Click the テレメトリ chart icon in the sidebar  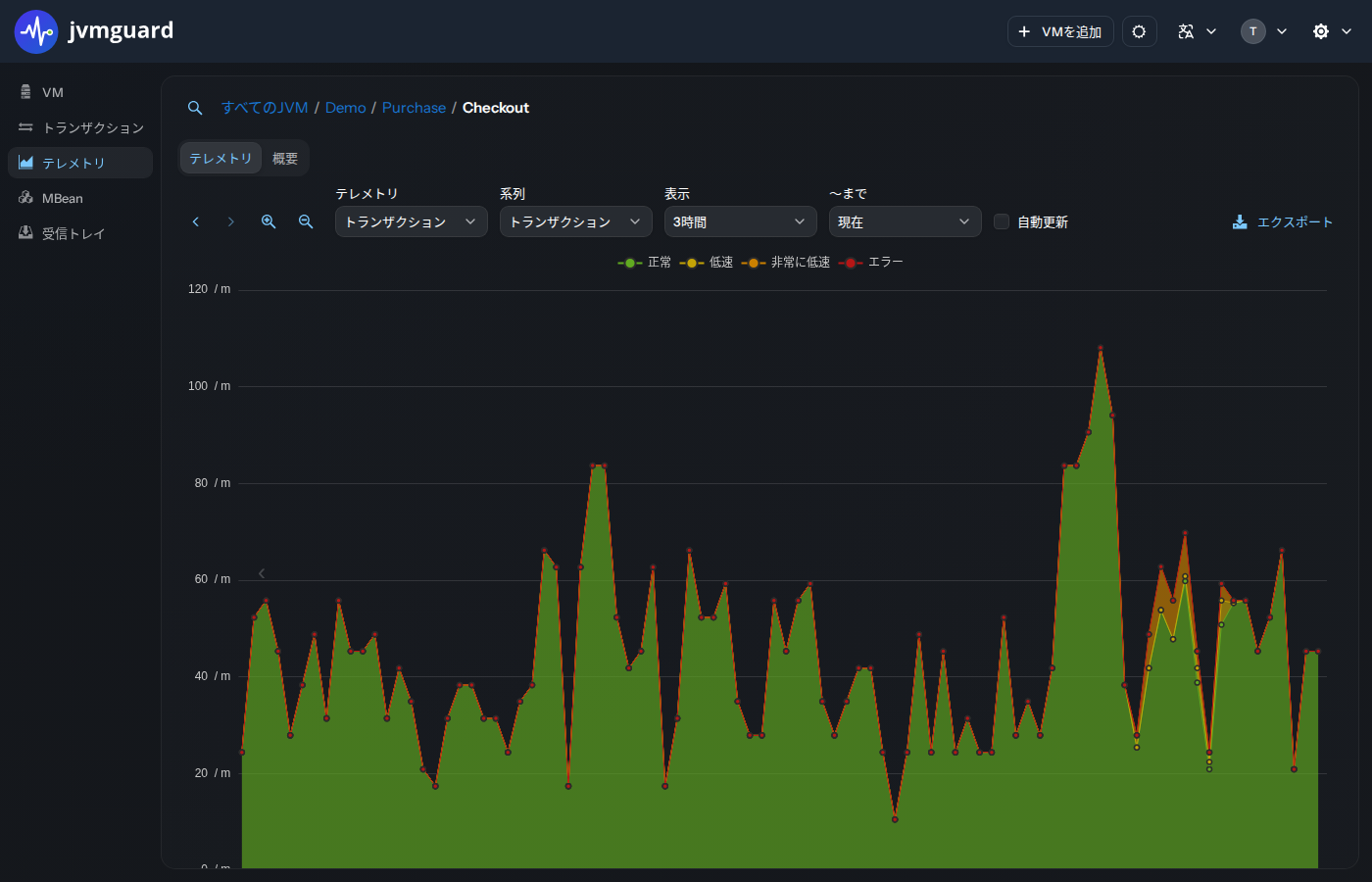pyautogui.click(x=25, y=163)
